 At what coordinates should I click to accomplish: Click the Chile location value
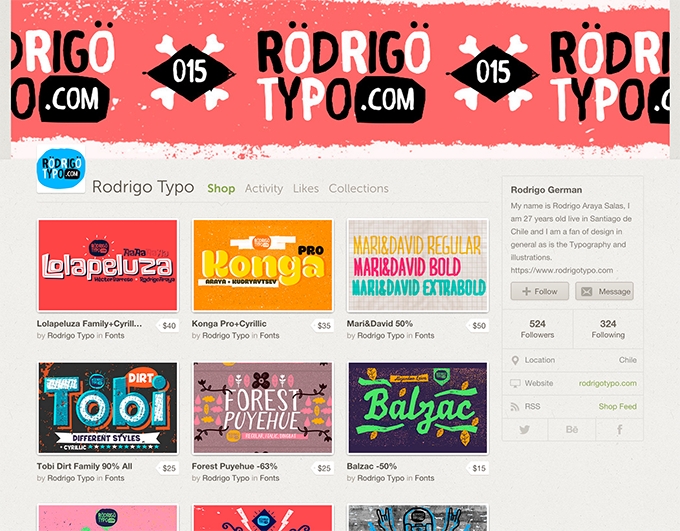coord(628,360)
